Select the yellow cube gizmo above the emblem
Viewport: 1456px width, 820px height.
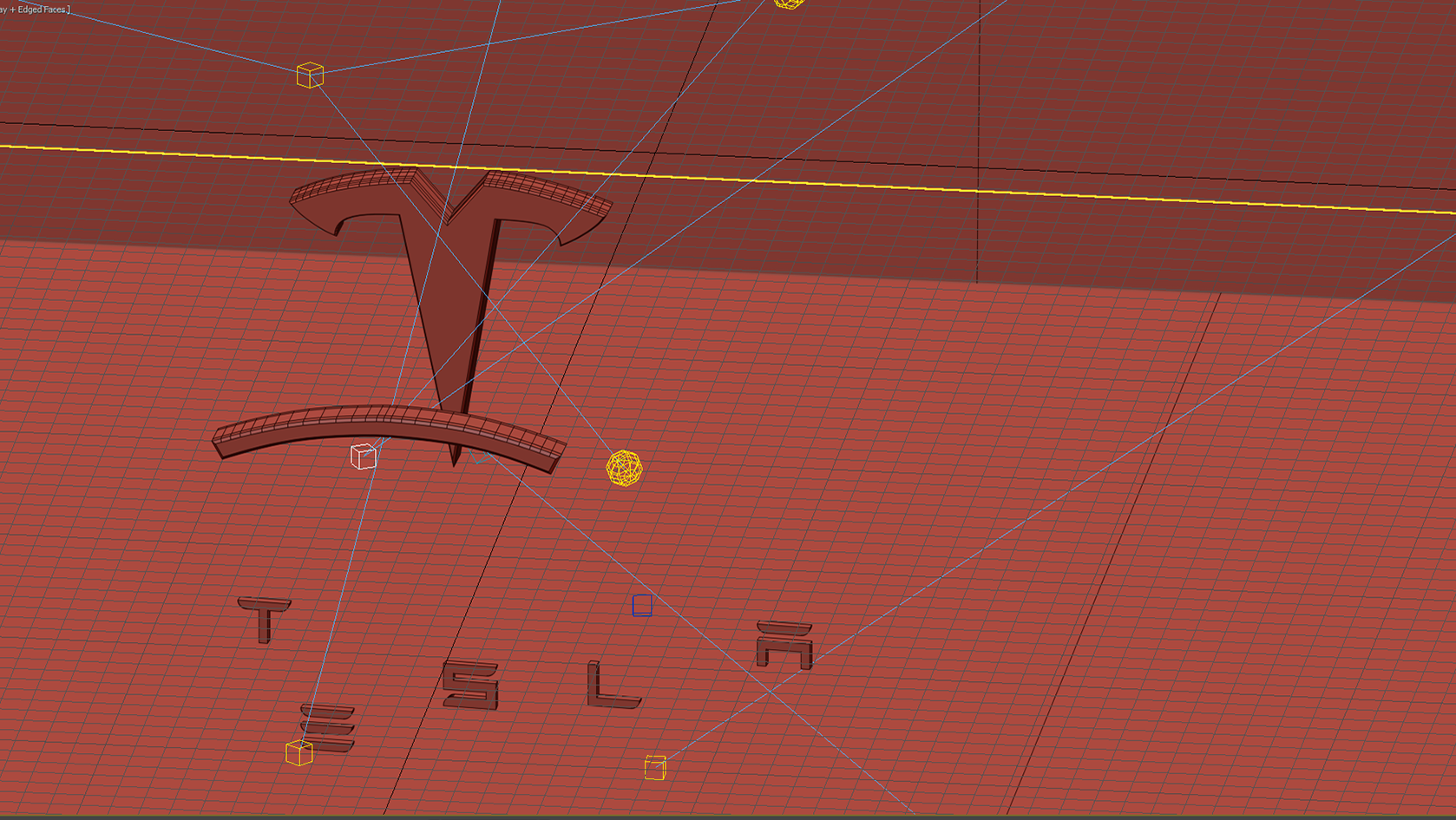[310, 75]
